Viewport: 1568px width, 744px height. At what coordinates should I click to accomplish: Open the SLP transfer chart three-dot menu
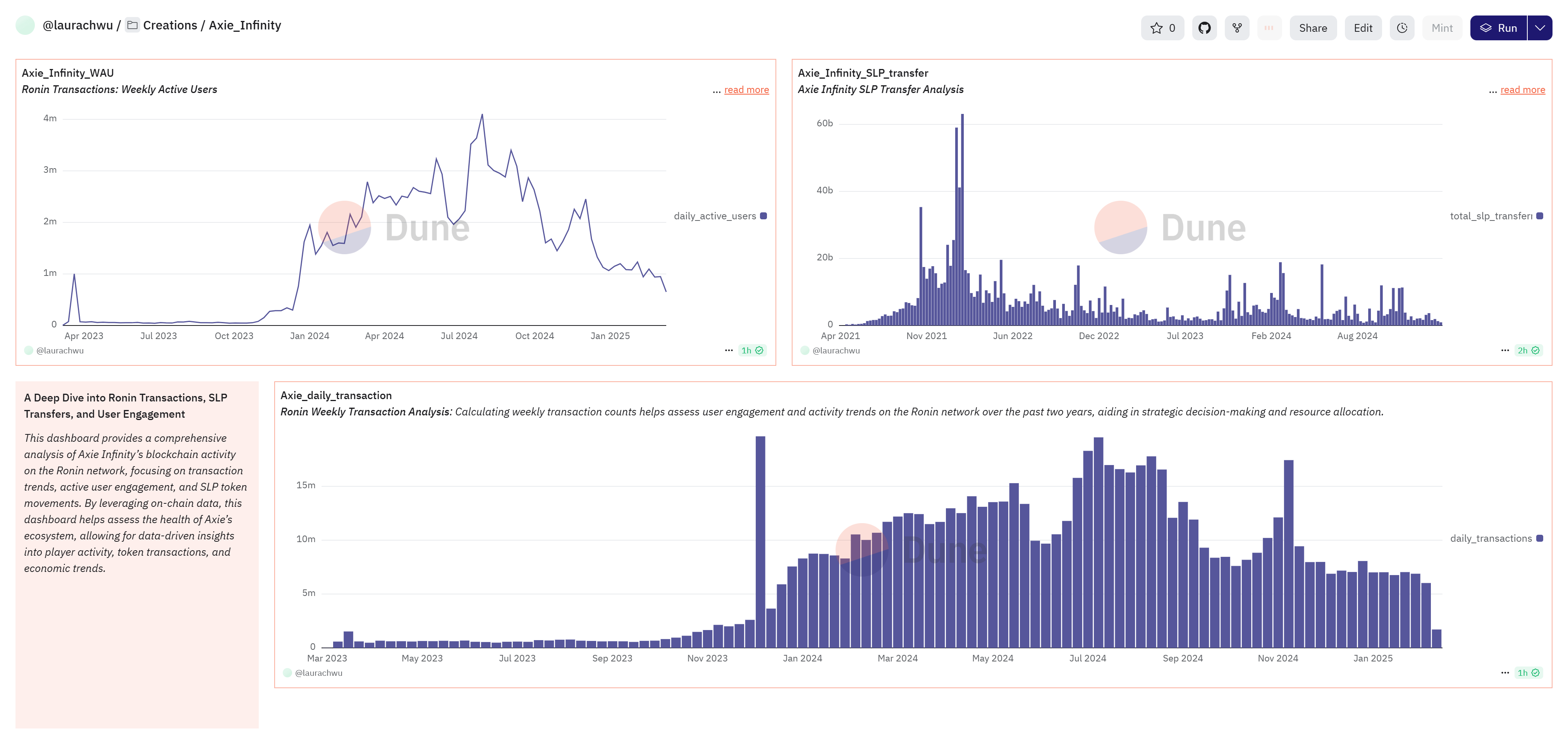tap(1505, 351)
